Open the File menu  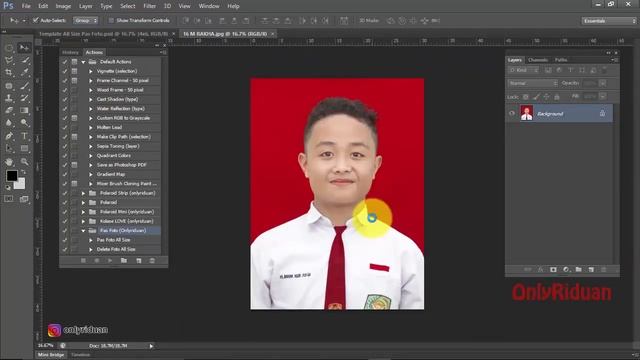pyautogui.click(x=26, y=6)
